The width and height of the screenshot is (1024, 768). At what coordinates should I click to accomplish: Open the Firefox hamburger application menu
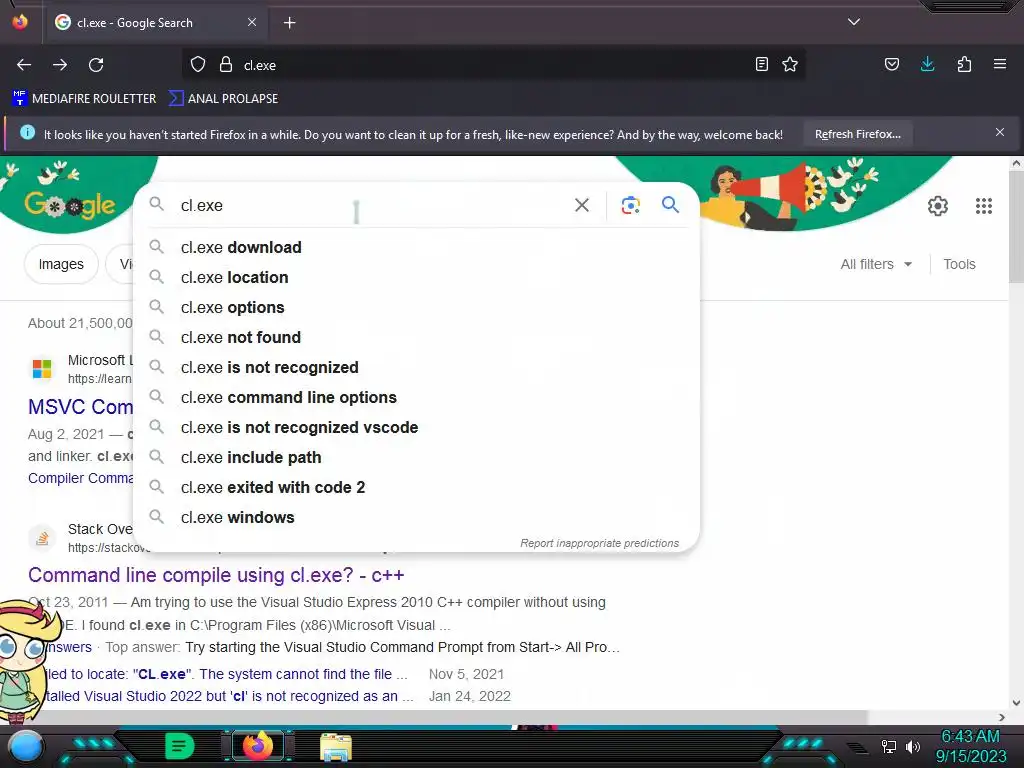pyautogui.click(x=1000, y=64)
